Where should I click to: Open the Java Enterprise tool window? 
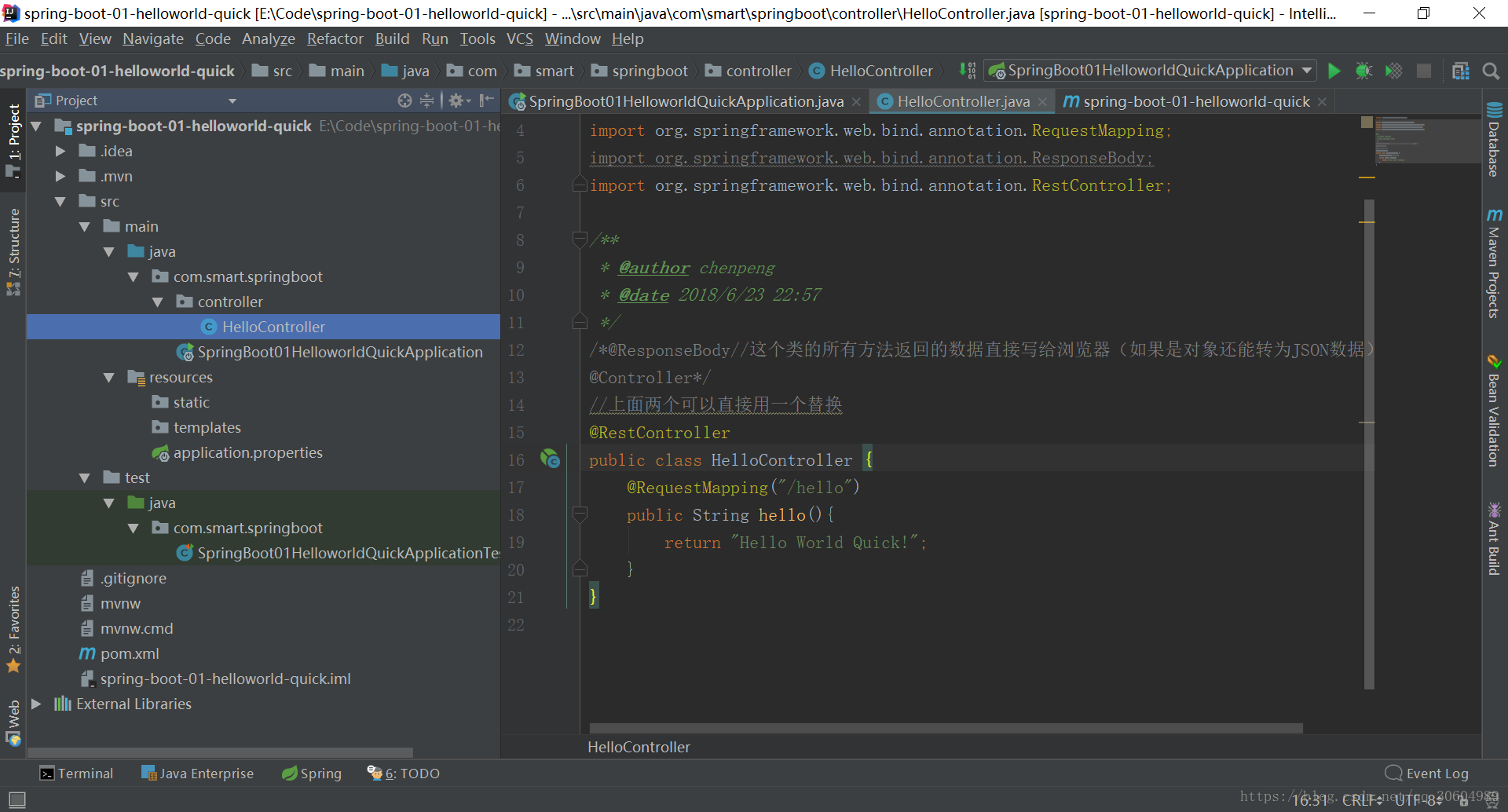pyautogui.click(x=197, y=774)
